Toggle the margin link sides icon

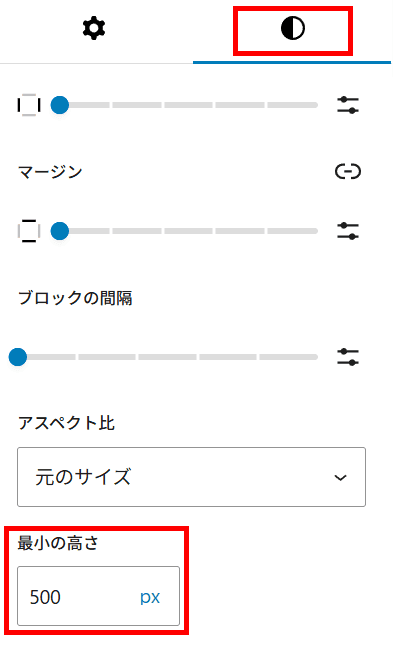point(348,172)
